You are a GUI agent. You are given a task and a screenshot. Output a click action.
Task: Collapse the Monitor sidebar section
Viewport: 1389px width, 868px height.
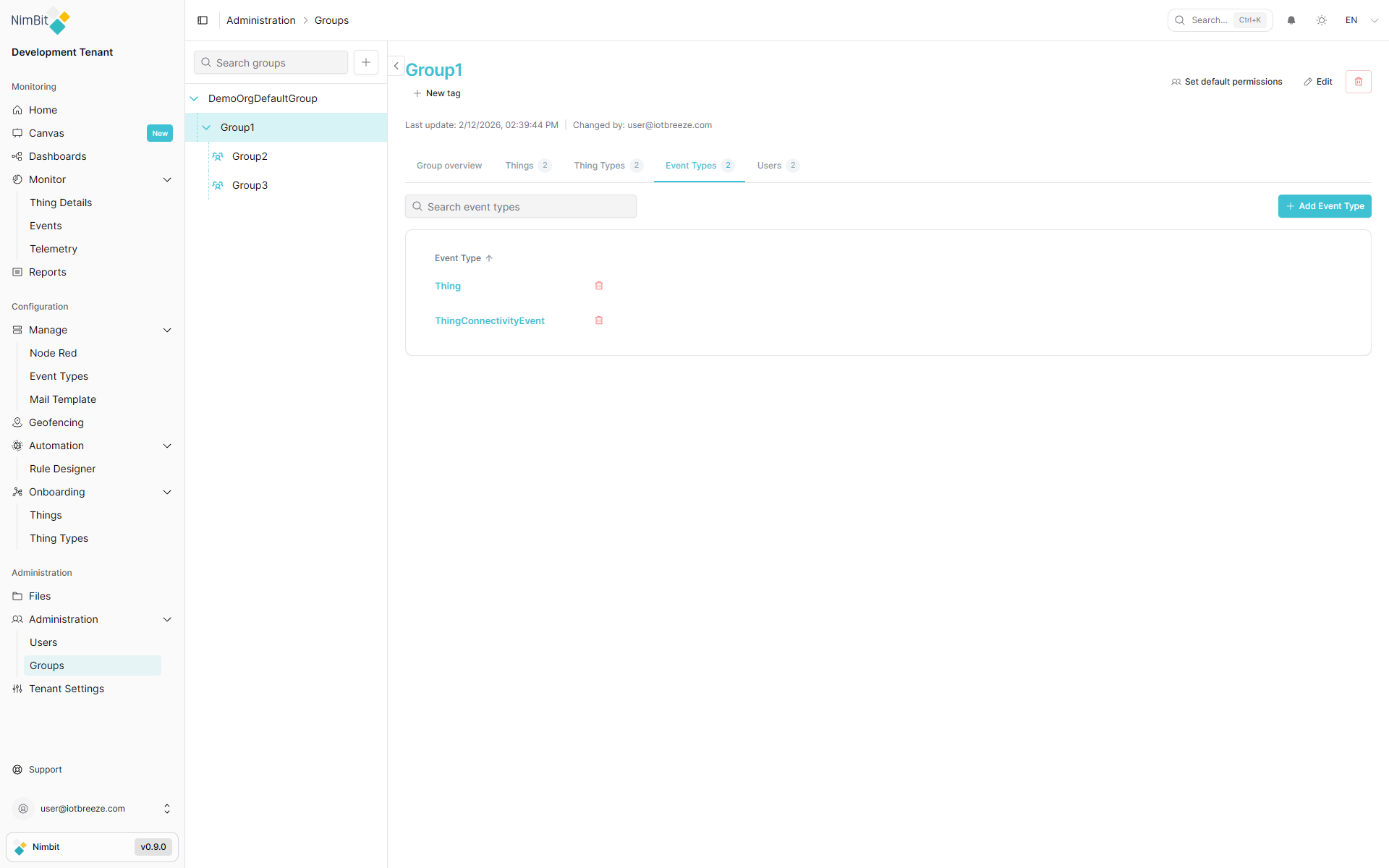click(167, 179)
